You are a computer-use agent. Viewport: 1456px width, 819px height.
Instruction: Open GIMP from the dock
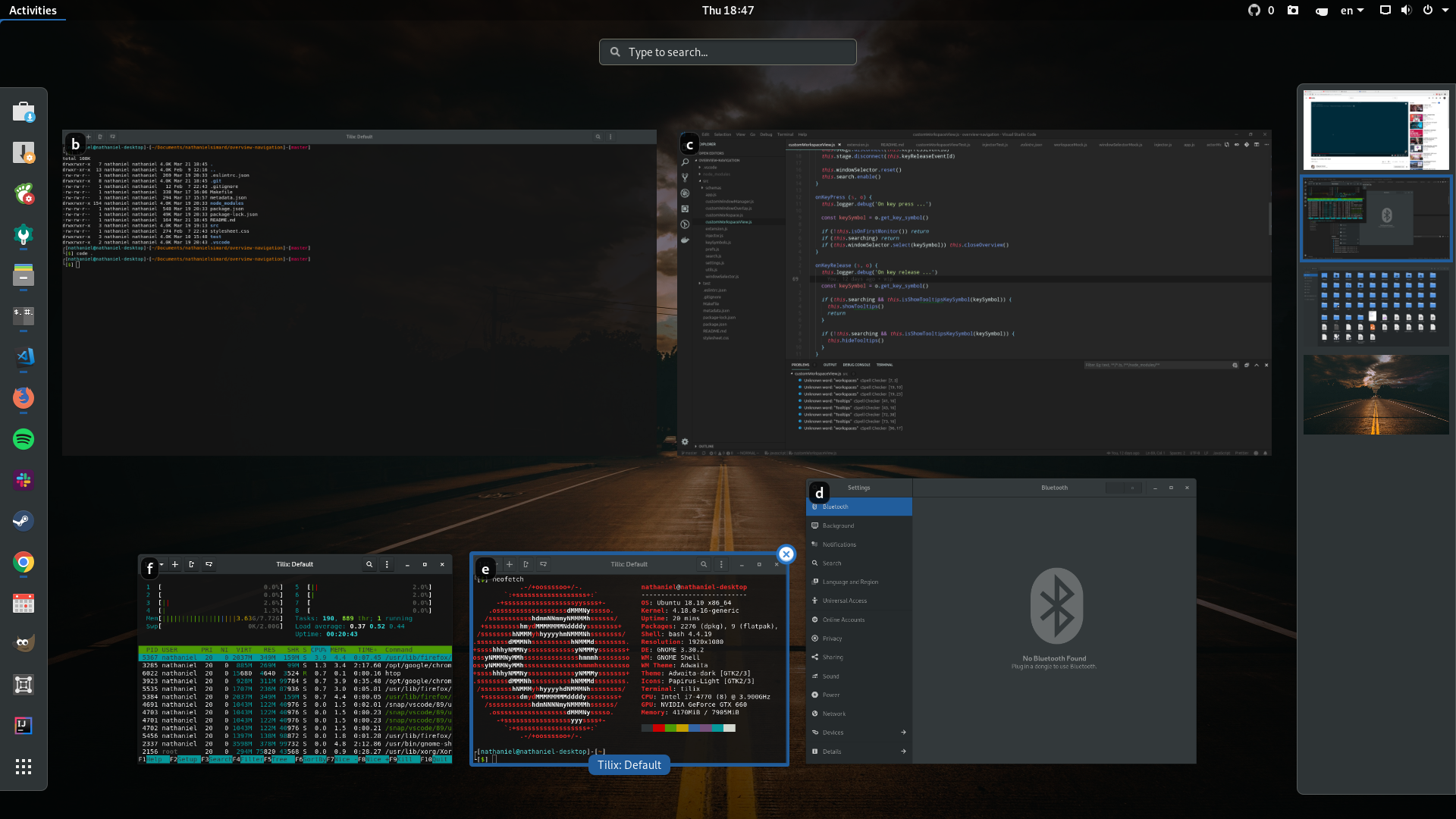click(24, 644)
